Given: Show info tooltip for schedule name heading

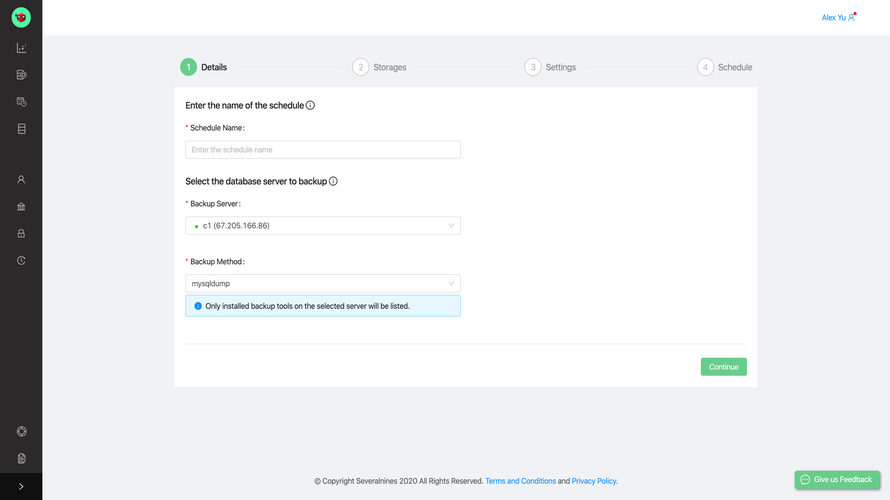Looking at the screenshot, I should (310, 105).
